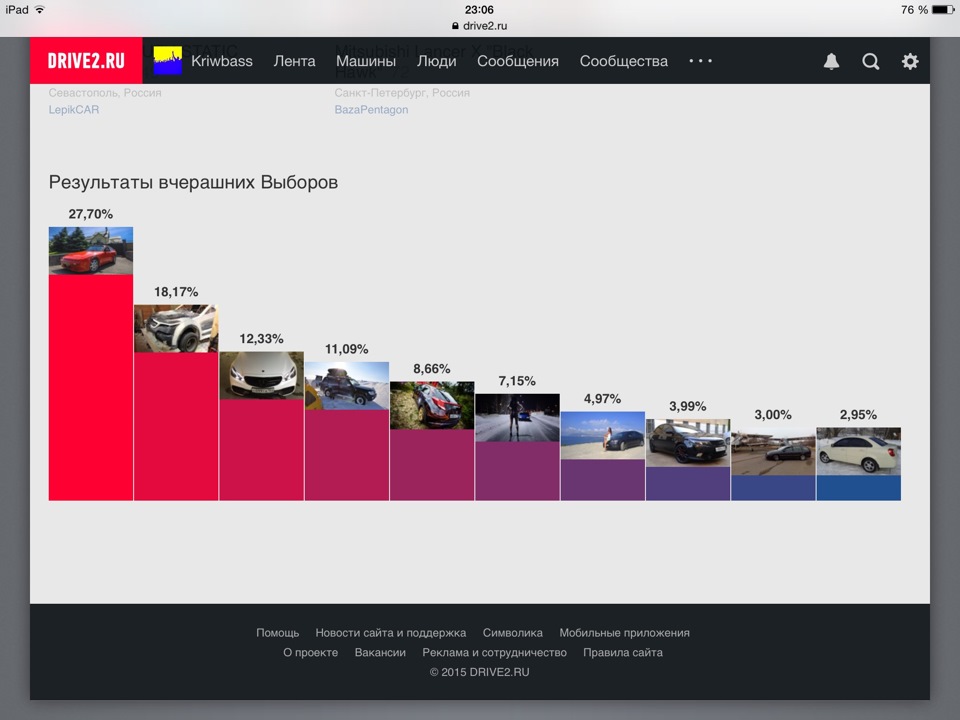Open LepikCAR user link
960x720 pixels.
click(x=73, y=110)
